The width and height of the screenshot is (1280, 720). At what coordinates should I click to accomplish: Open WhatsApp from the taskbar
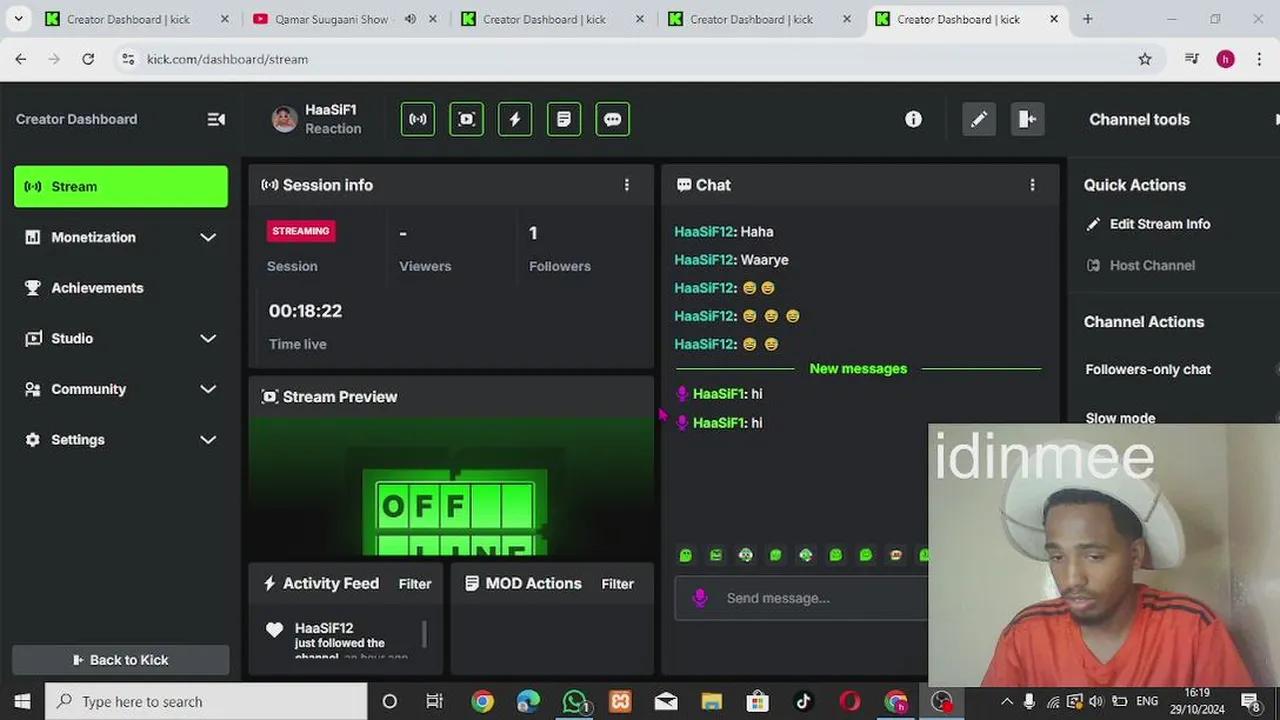point(575,701)
